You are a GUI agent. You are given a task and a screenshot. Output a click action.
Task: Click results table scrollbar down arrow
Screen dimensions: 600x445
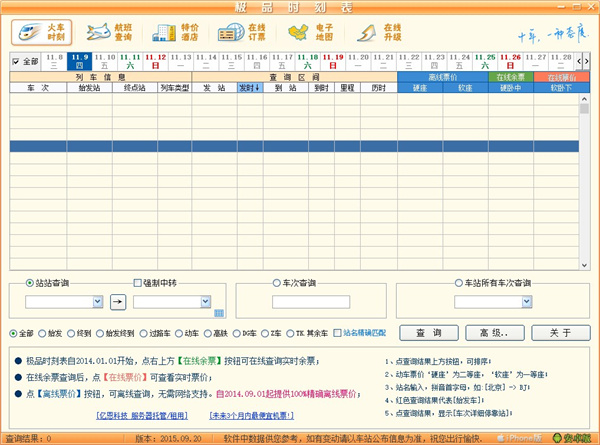(x=584, y=265)
